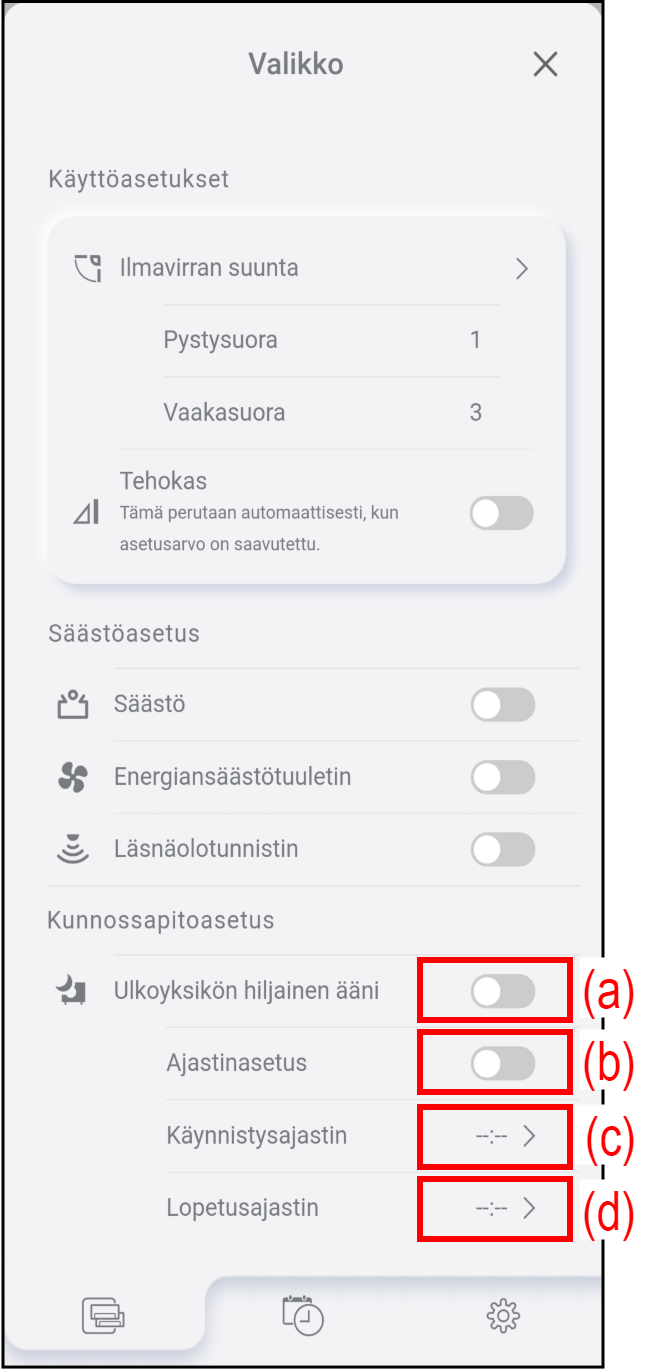This screenshot has width=648, height=1371.
Task: Open Käynnistysajastin time chevron
Action: (x=529, y=1136)
